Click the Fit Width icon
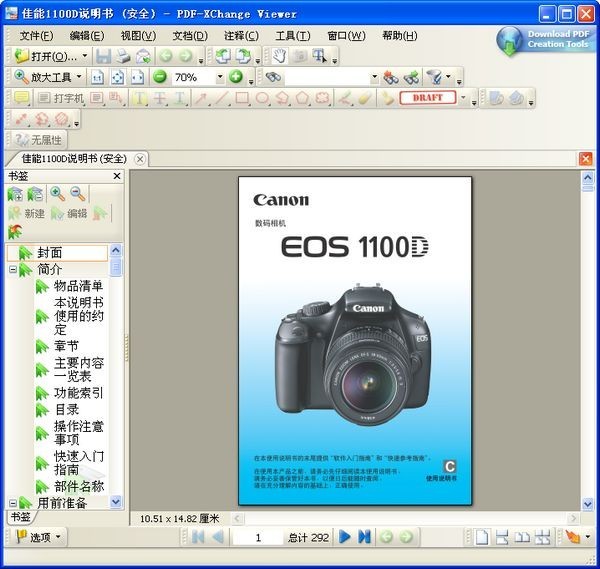600x569 pixels. click(x=137, y=77)
